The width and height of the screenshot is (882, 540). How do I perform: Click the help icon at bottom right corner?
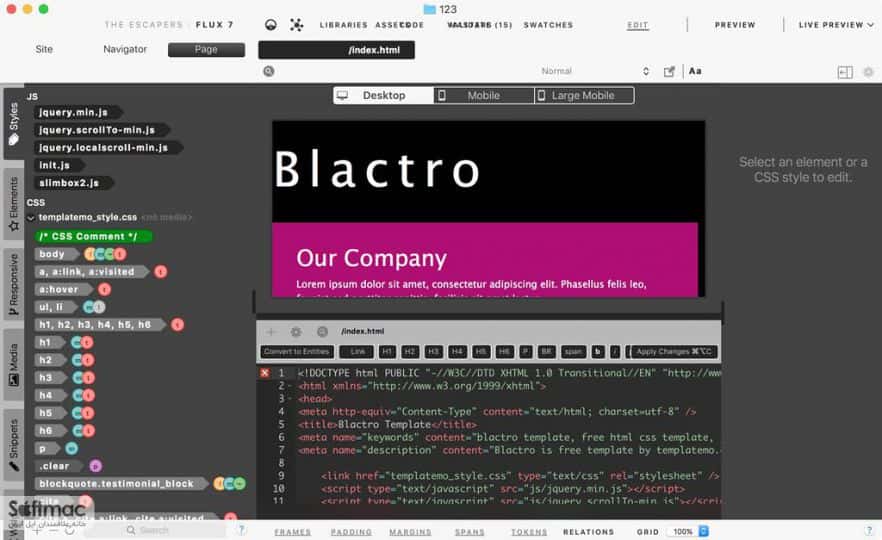pyautogui.click(x=869, y=530)
